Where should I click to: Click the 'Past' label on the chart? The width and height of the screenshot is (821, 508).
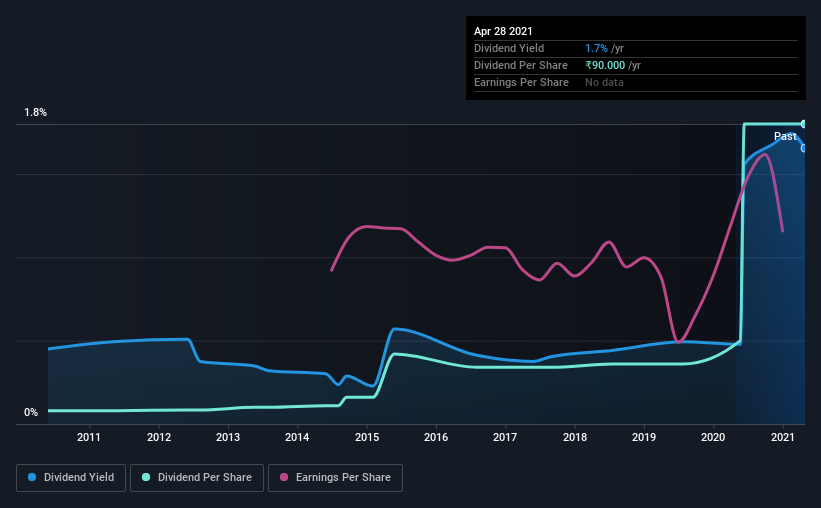tap(785, 136)
